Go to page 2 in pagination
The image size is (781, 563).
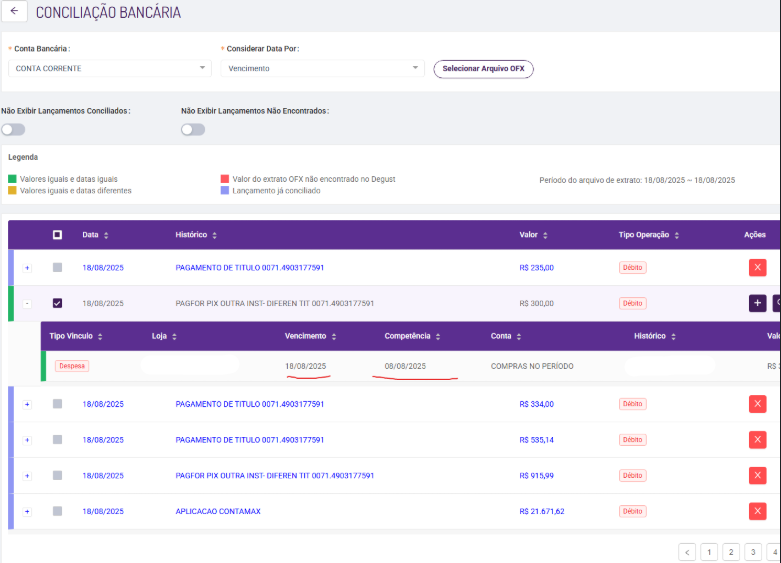[x=730, y=552]
